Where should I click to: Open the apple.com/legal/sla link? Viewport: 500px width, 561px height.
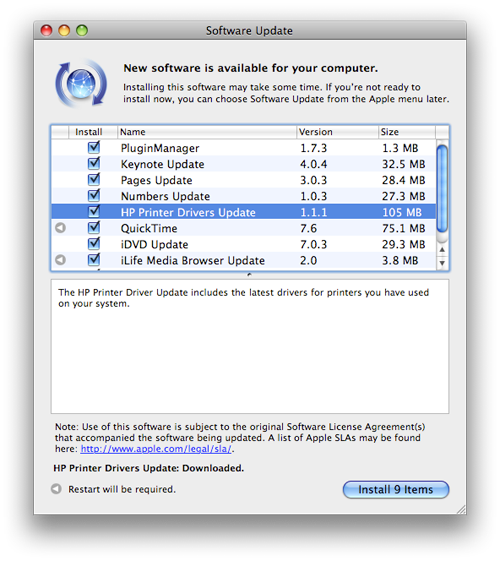(156, 449)
